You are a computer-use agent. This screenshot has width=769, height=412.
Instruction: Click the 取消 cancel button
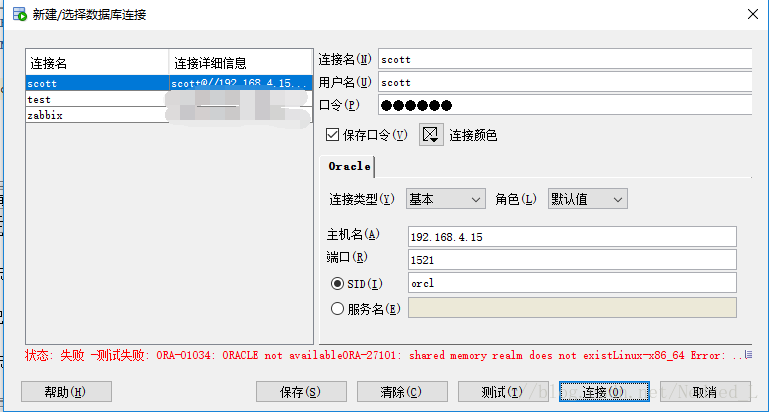click(705, 392)
